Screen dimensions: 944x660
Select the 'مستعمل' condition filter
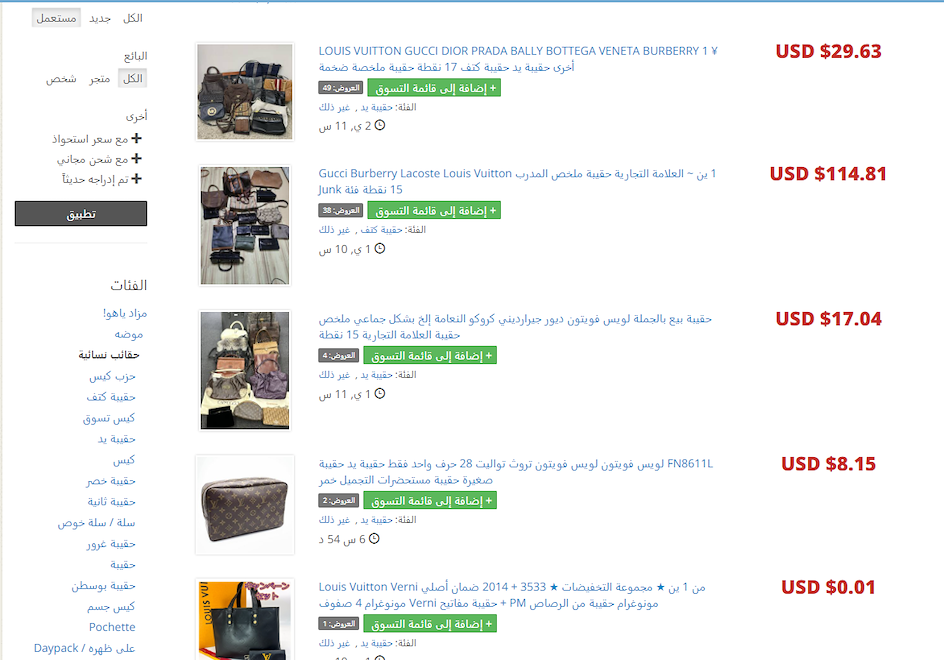point(56,18)
